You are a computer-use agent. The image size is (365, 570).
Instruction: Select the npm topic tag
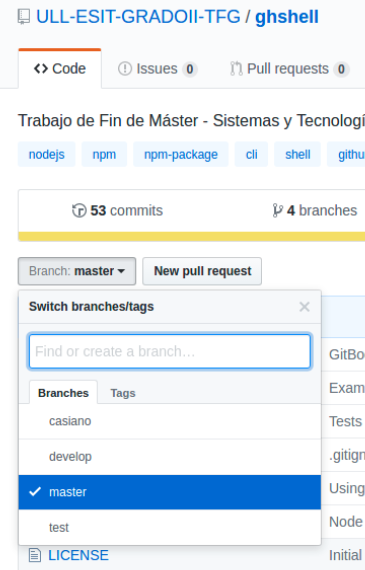(x=104, y=154)
